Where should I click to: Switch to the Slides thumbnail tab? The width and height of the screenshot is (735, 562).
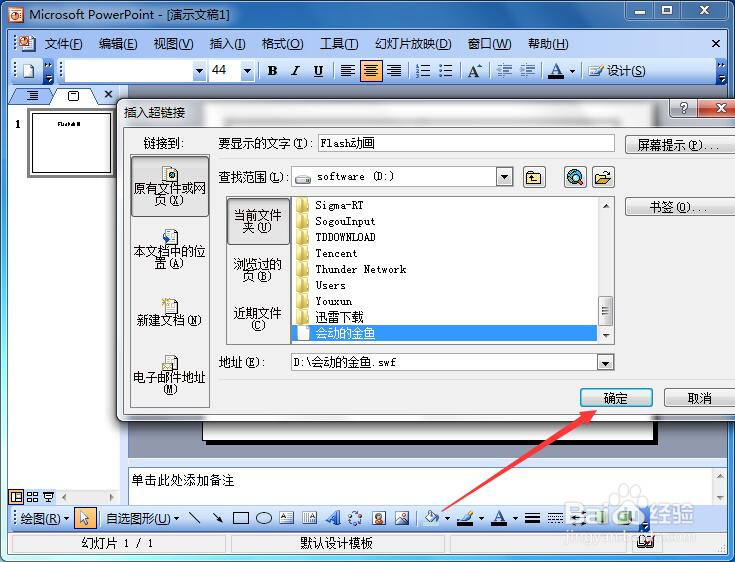pyautogui.click(x=74, y=96)
